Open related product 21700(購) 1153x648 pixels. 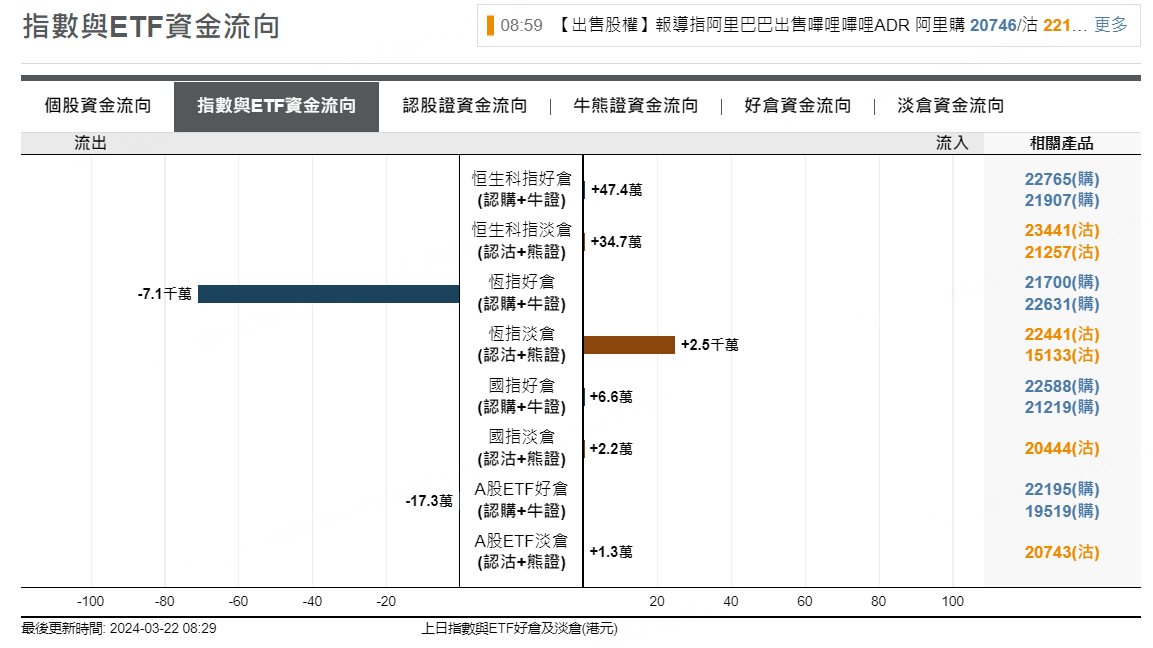tap(1062, 282)
